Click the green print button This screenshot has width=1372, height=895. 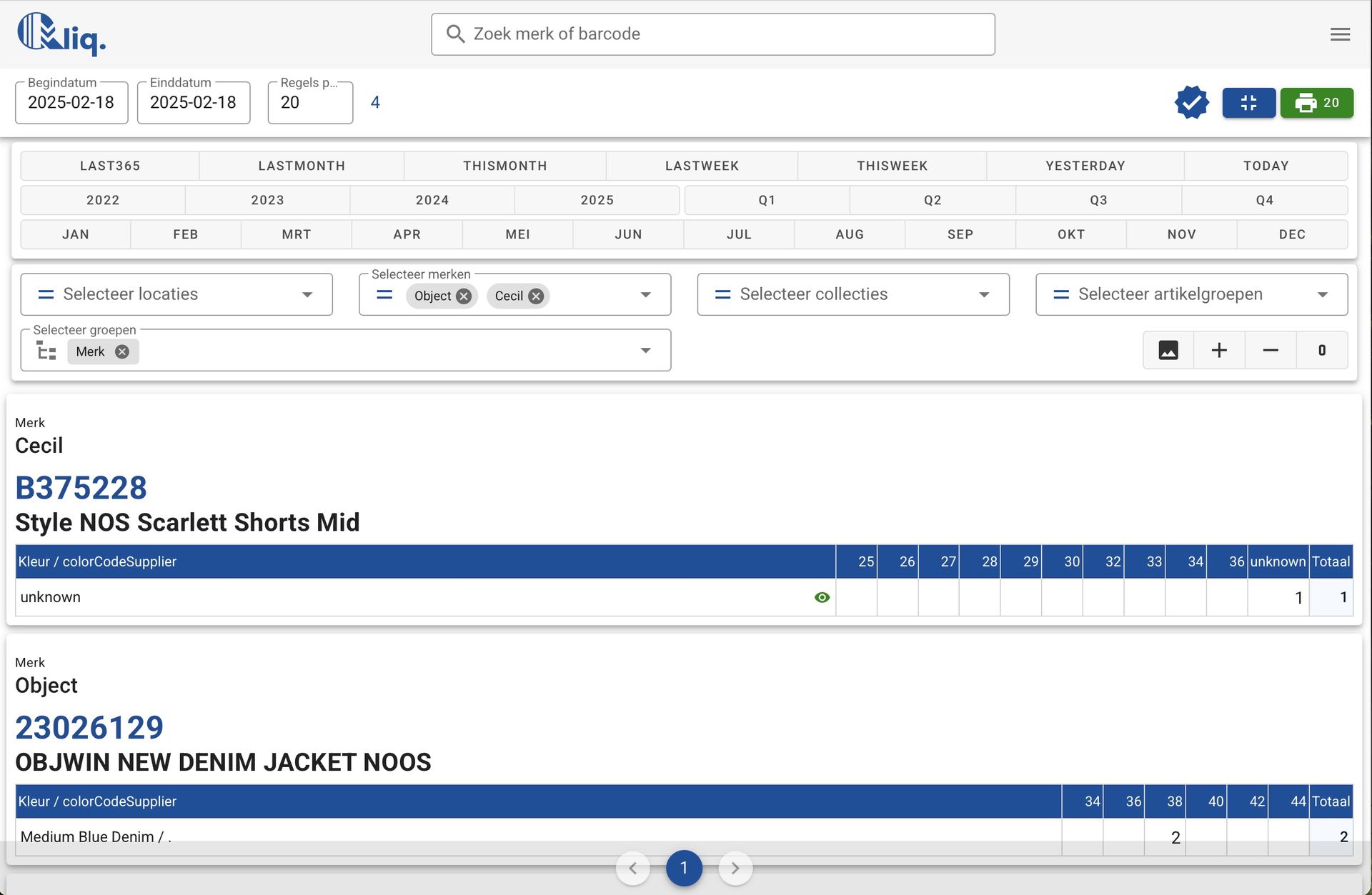(1316, 103)
